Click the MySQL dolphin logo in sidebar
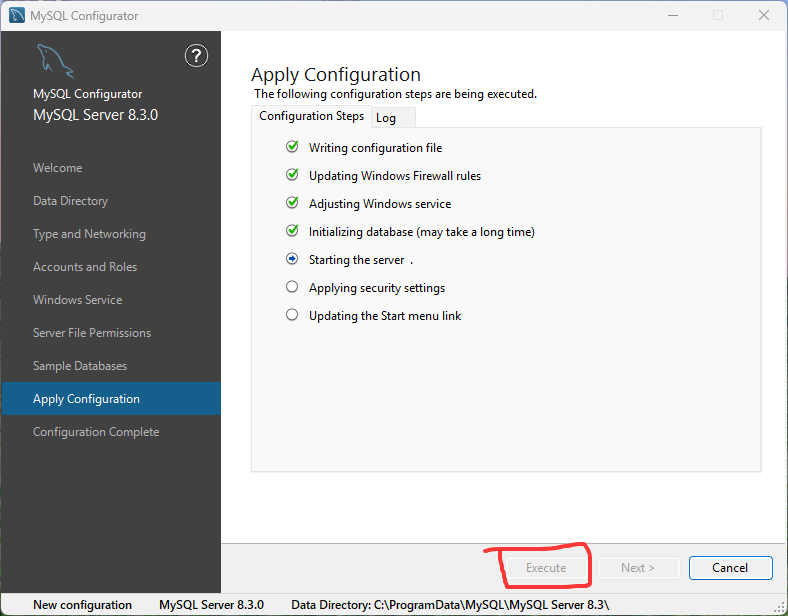Image resolution: width=788 pixels, height=616 pixels. pos(55,61)
